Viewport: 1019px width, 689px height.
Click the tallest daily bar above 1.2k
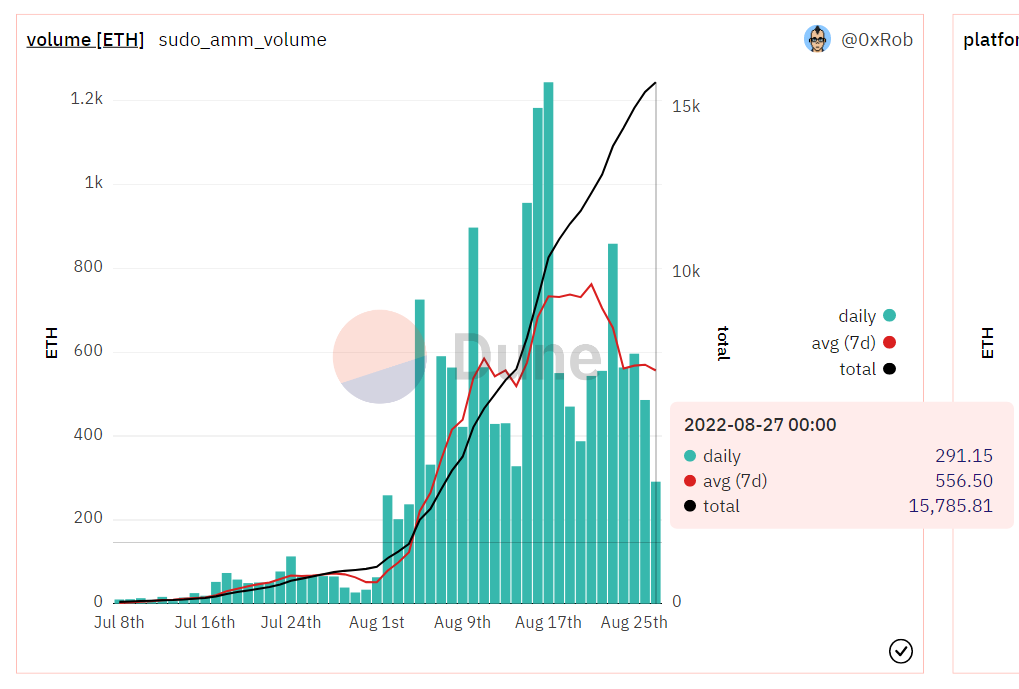[x=548, y=340]
